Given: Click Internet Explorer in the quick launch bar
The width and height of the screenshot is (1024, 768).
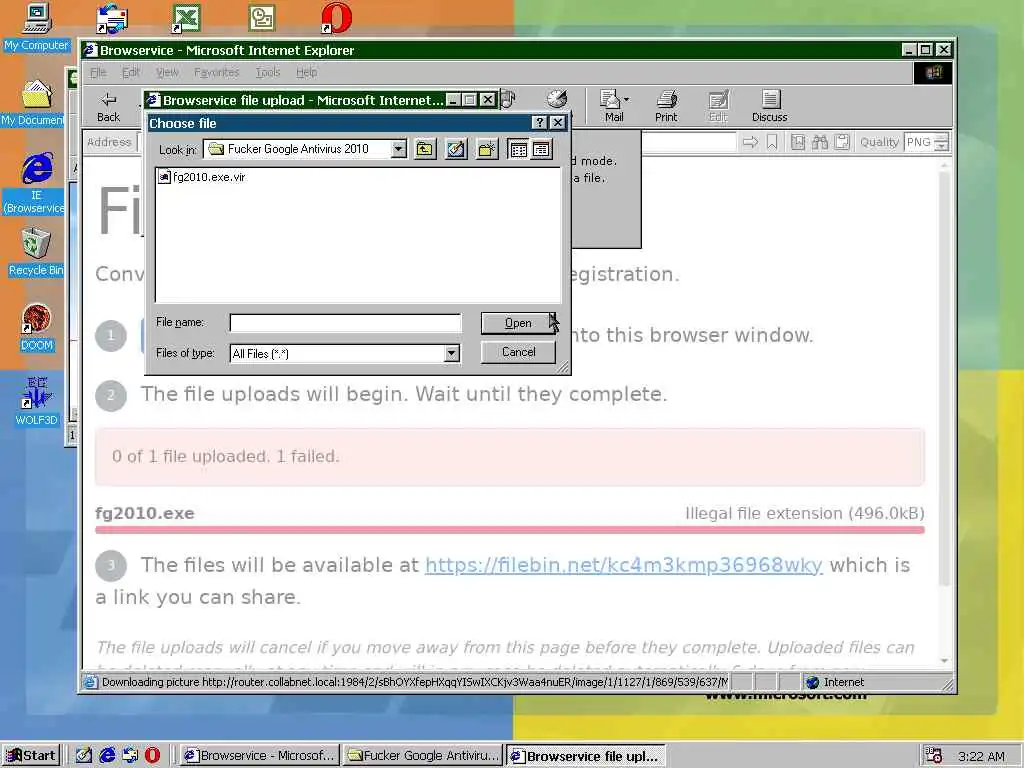Looking at the screenshot, I should (107, 756).
